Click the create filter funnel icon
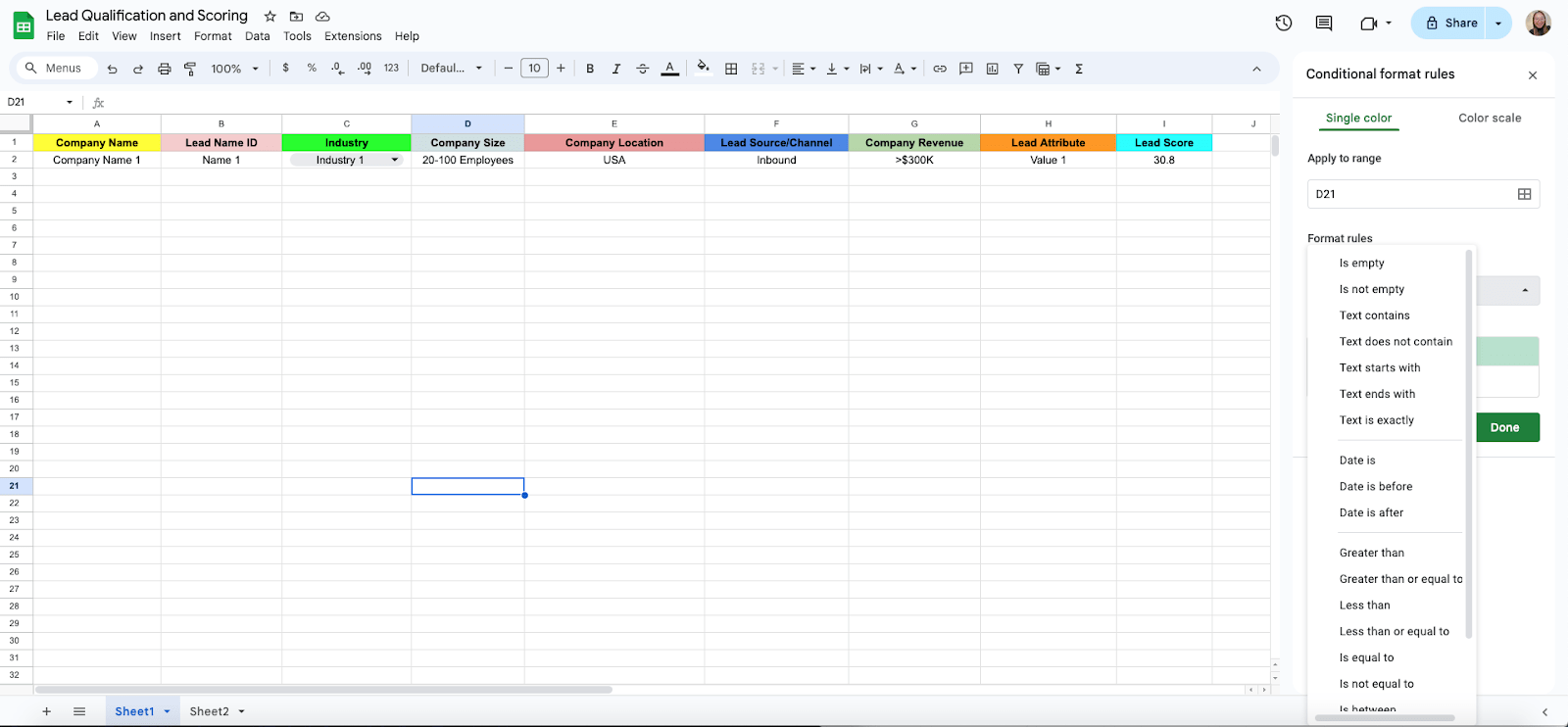 [1018, 69]
